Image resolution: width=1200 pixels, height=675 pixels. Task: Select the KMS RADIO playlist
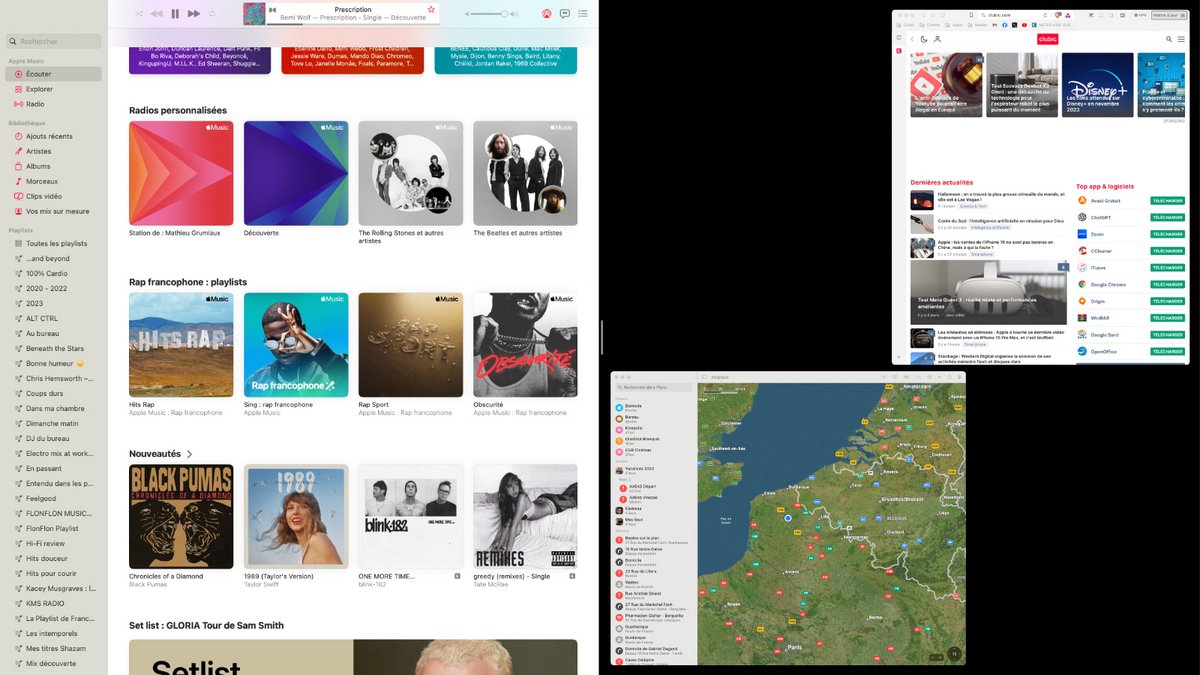(54, 603)
